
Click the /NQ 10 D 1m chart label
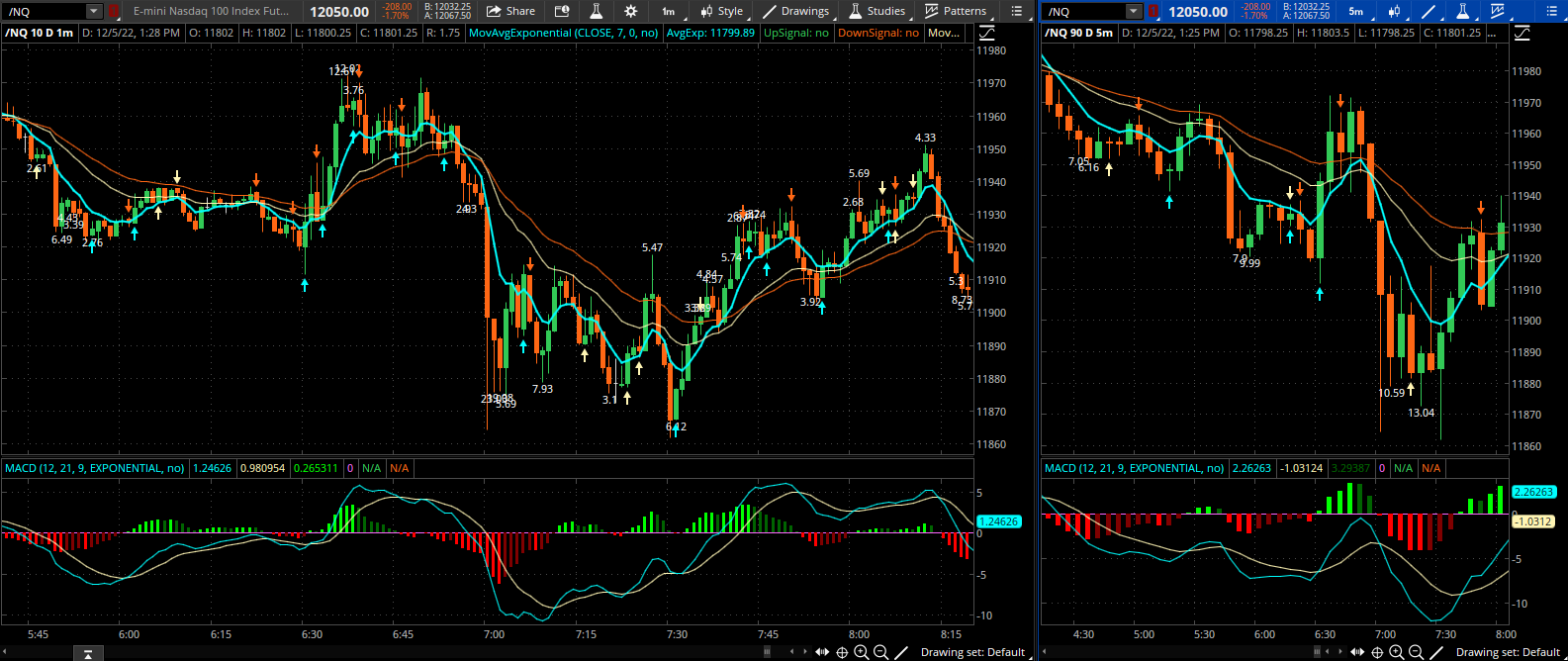(x=40, y=33)
